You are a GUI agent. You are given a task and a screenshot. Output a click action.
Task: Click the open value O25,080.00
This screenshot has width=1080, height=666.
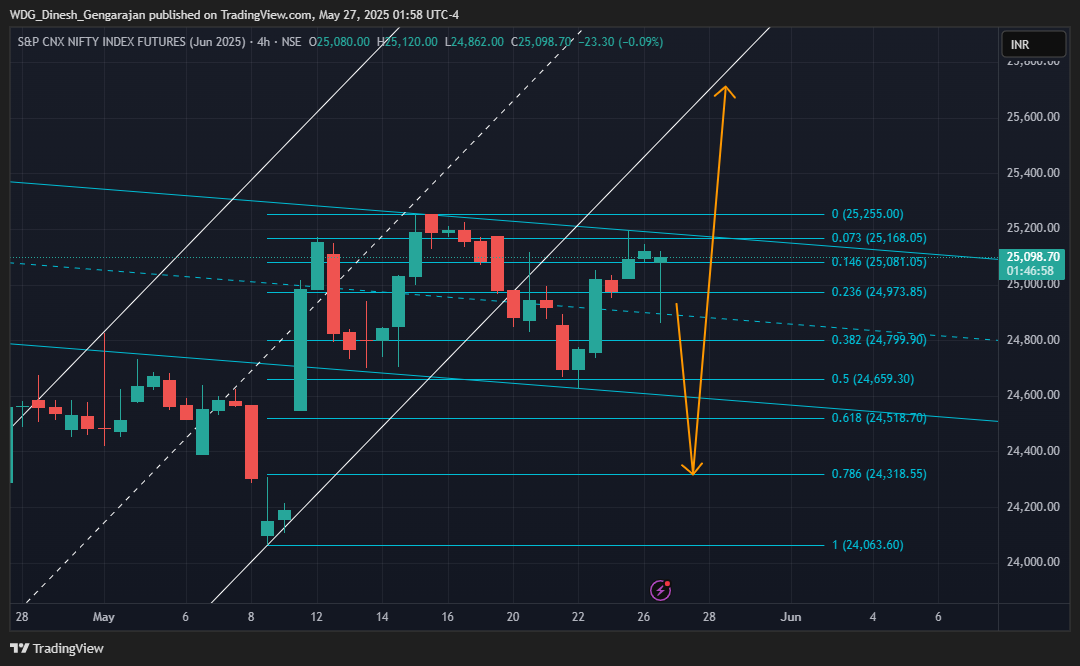pyautogui.click(x=339, y=42)
